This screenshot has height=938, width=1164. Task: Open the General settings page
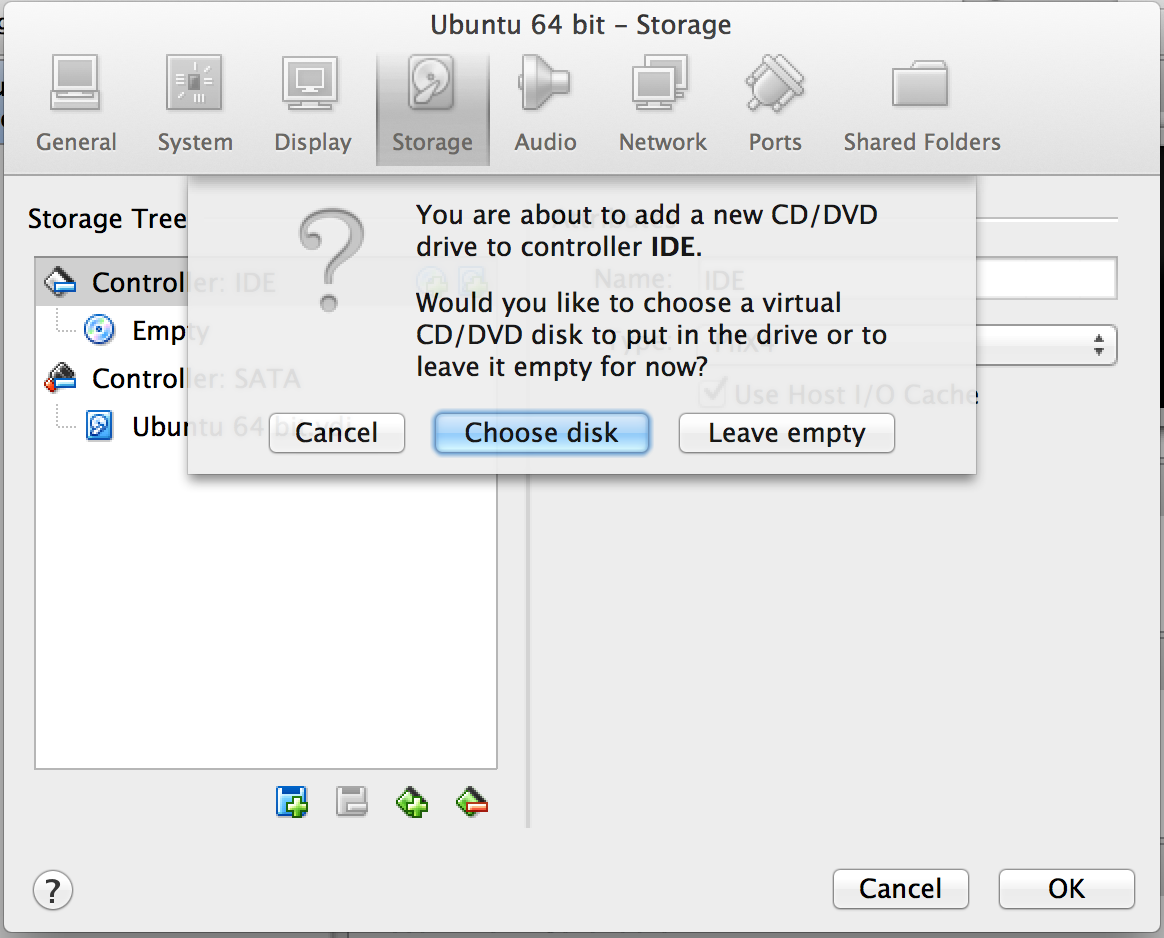tap(76, 100)
